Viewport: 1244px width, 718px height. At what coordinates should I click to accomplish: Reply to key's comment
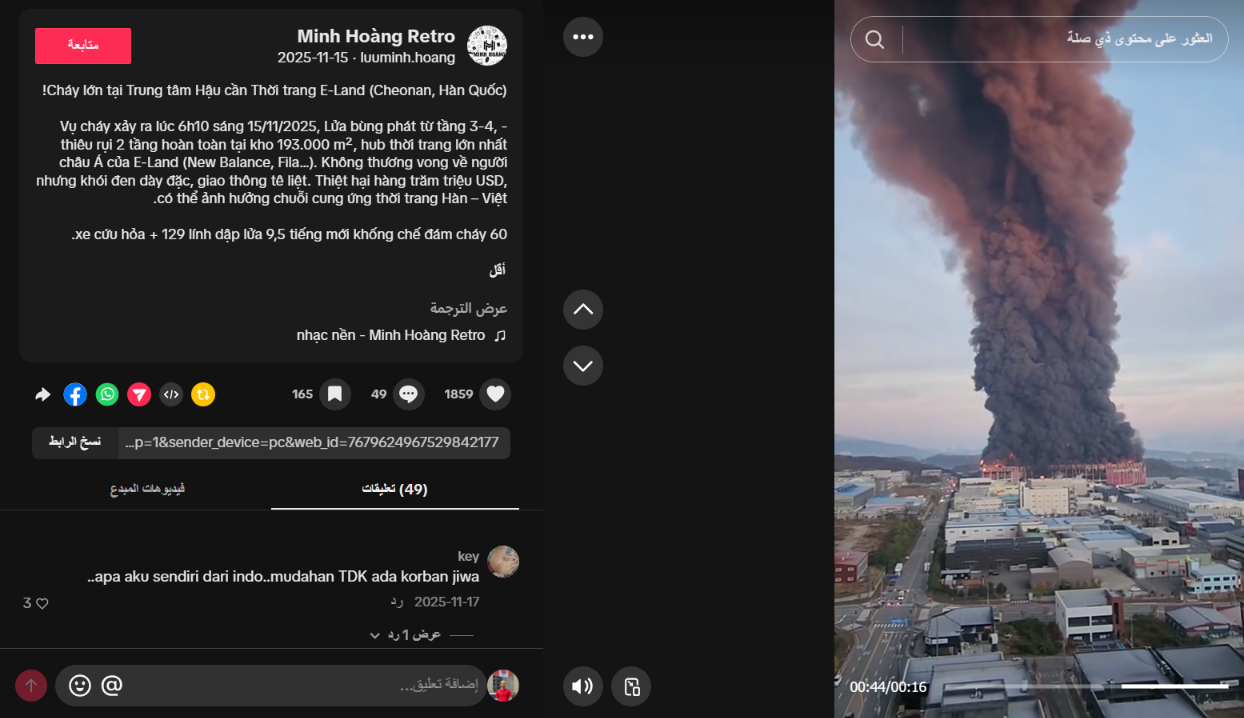point(396,602)
